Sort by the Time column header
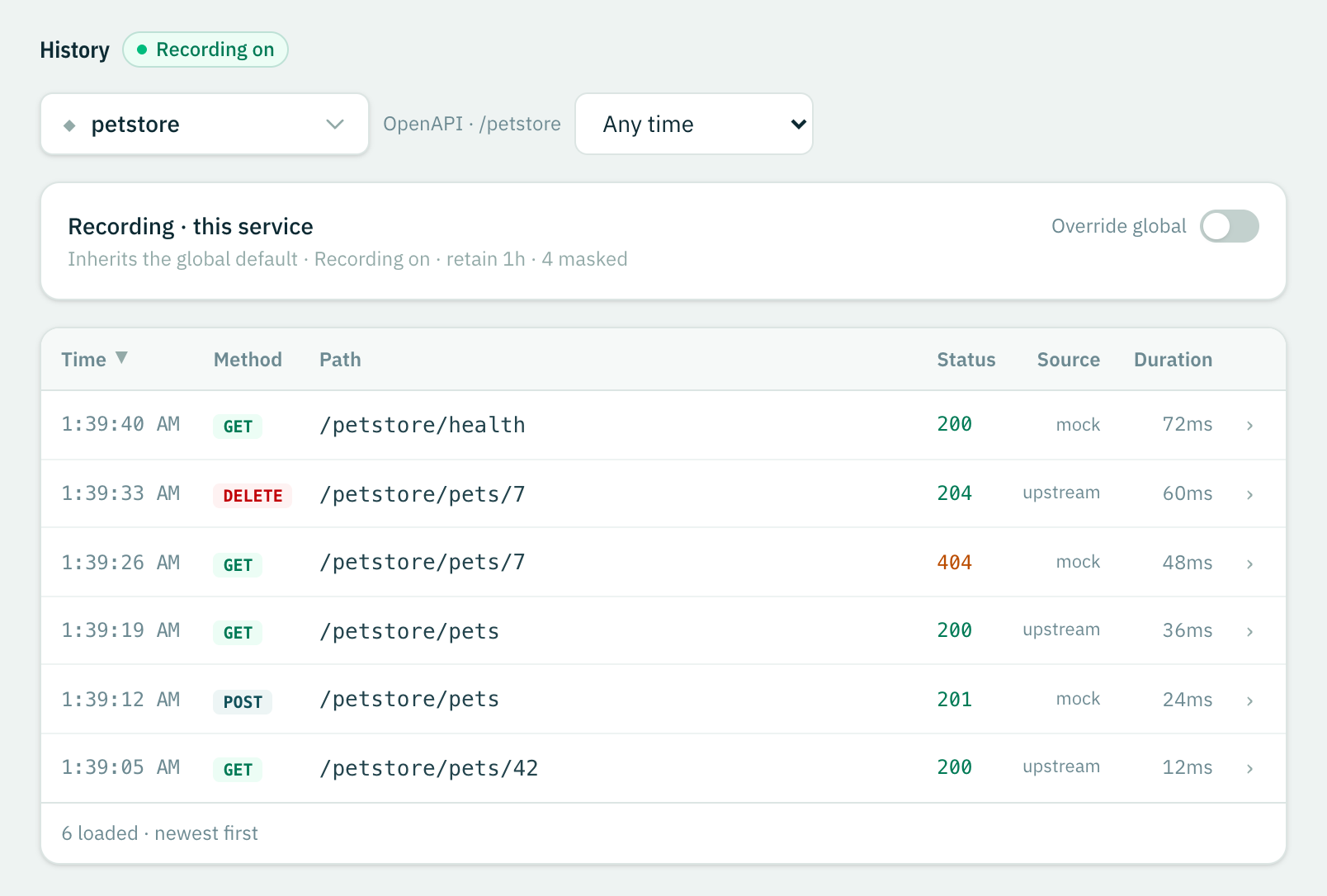Viewport: 1327px width, 896px height. coord(94,360)
